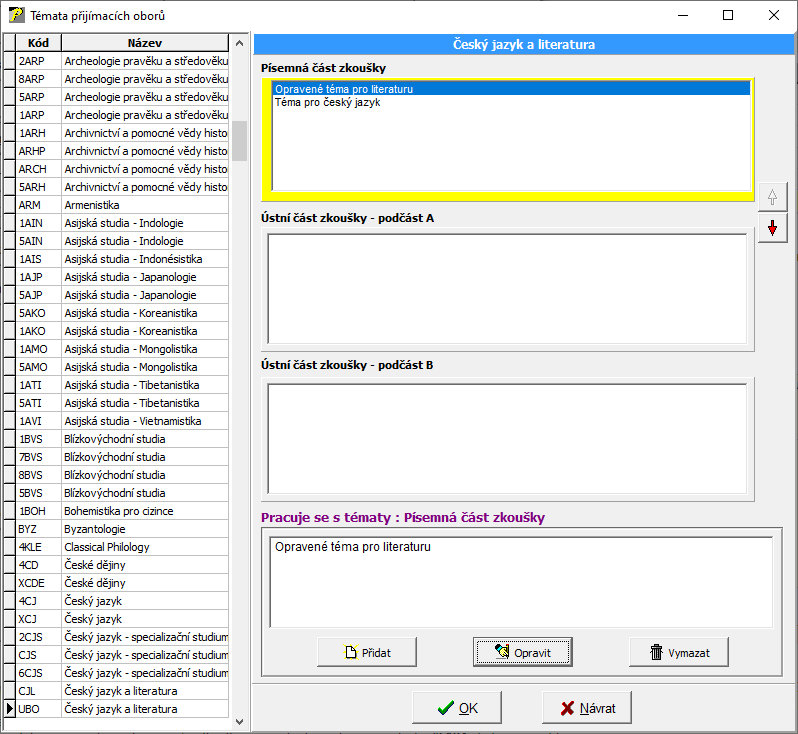The image size is (798, 734).
Task: Click the Název column header
Action: [x=145, y=43]
